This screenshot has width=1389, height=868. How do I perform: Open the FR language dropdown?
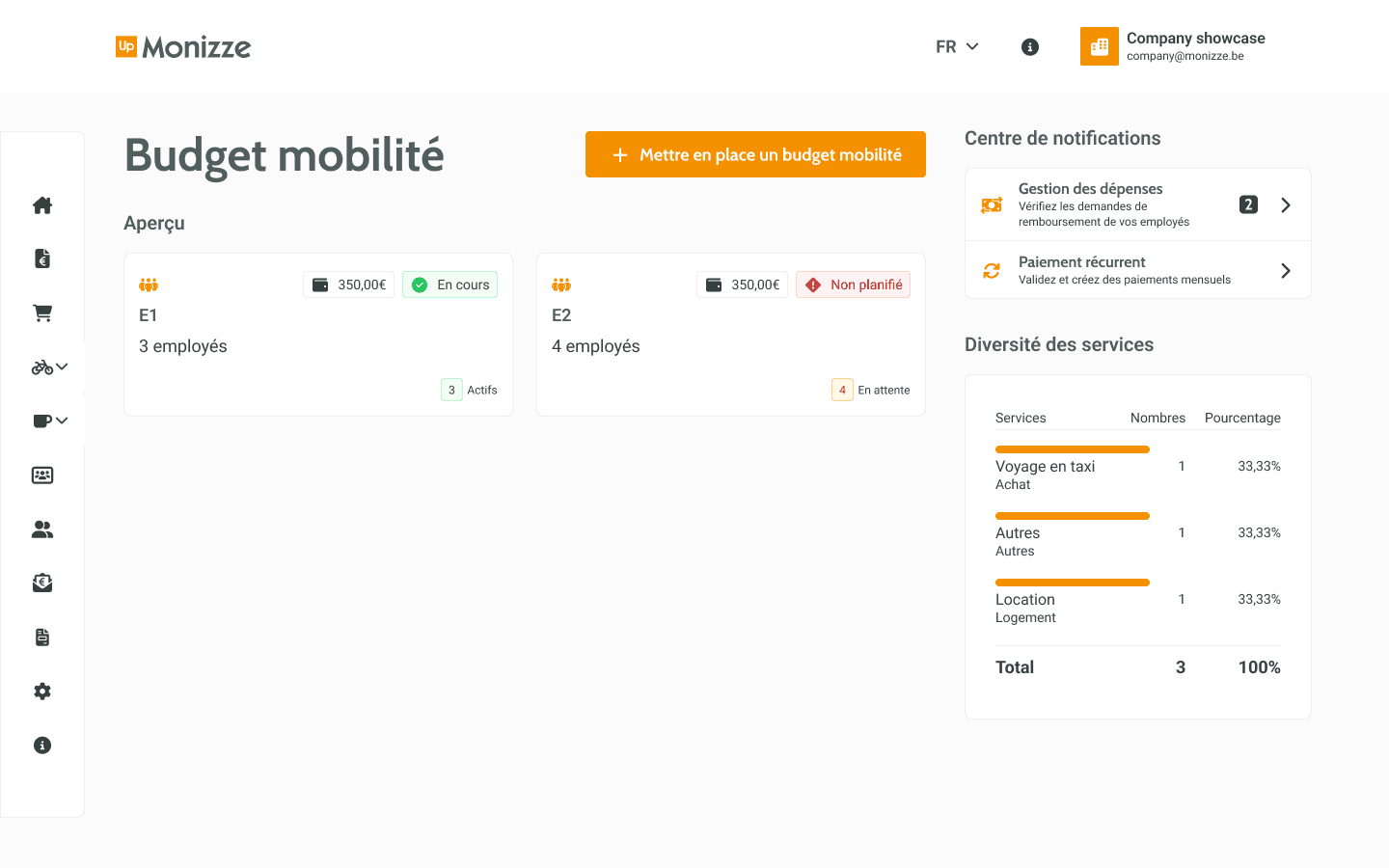tap(957, 46)
